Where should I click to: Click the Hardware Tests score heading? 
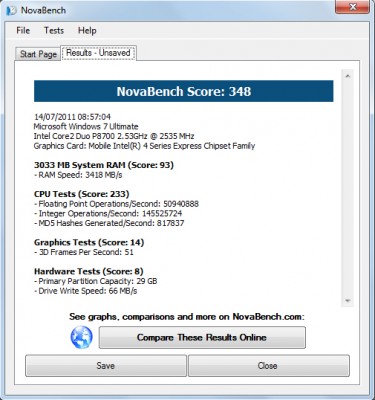click(x=89, y=271)
